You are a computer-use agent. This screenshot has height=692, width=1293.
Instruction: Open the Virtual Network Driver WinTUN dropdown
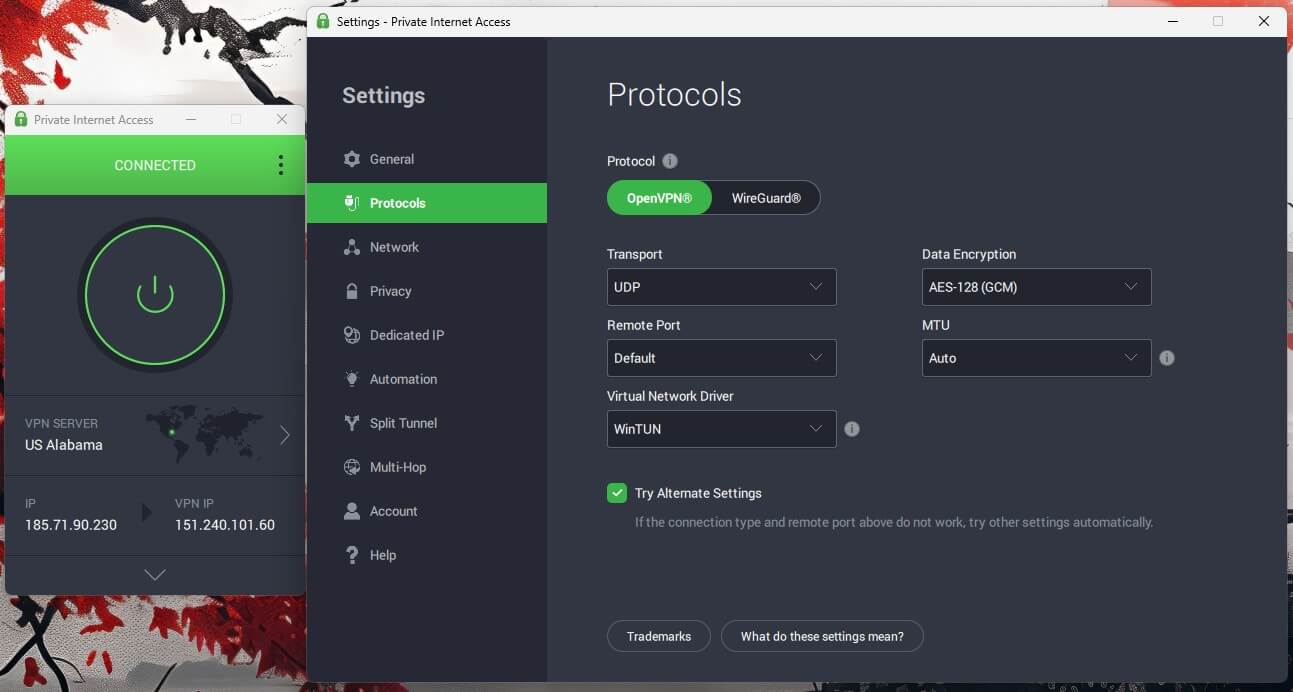pyautogui.click(x=721, y=429)
